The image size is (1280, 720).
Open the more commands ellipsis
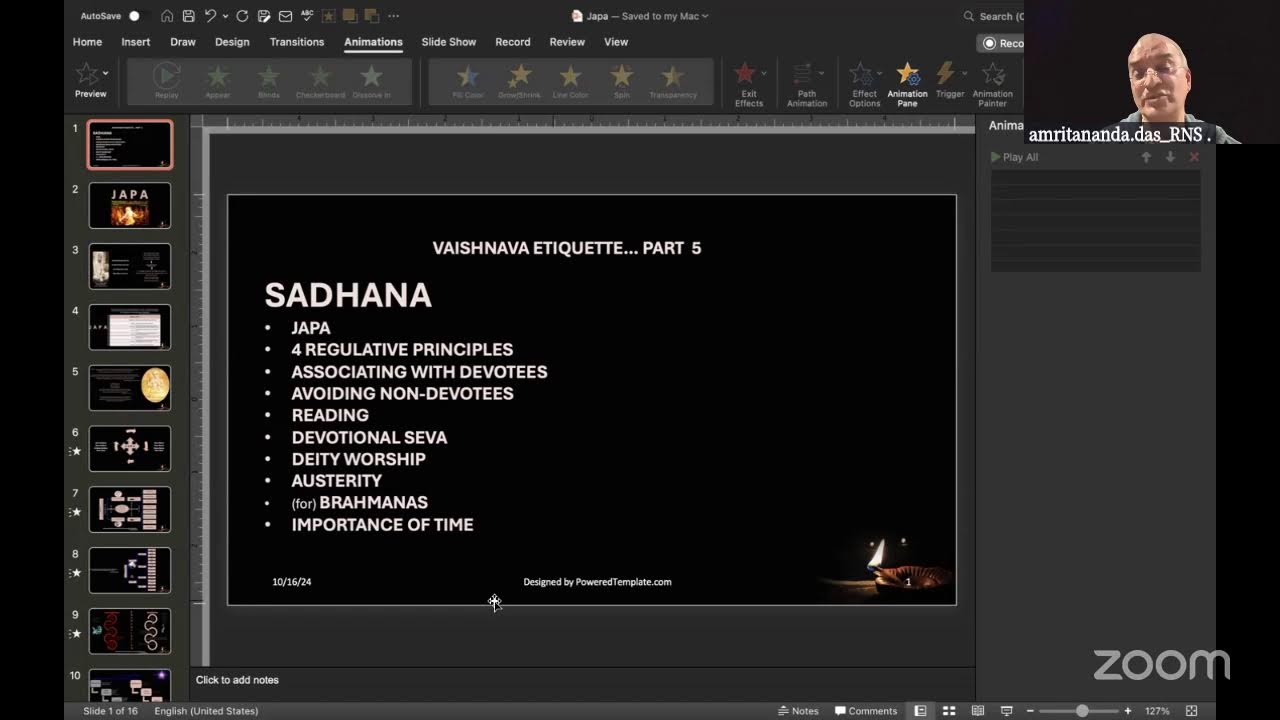coord(393,16)
